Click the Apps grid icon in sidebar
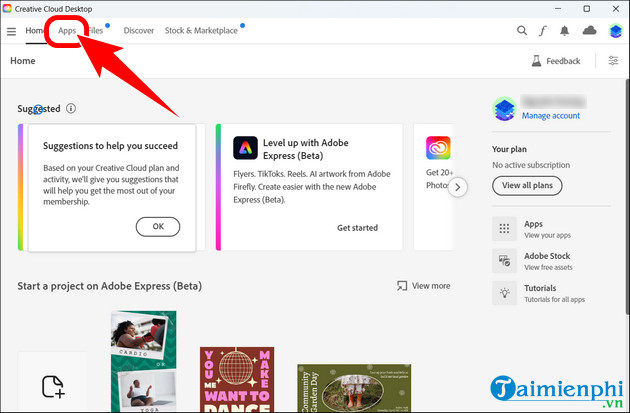 (x=504, y=229)
